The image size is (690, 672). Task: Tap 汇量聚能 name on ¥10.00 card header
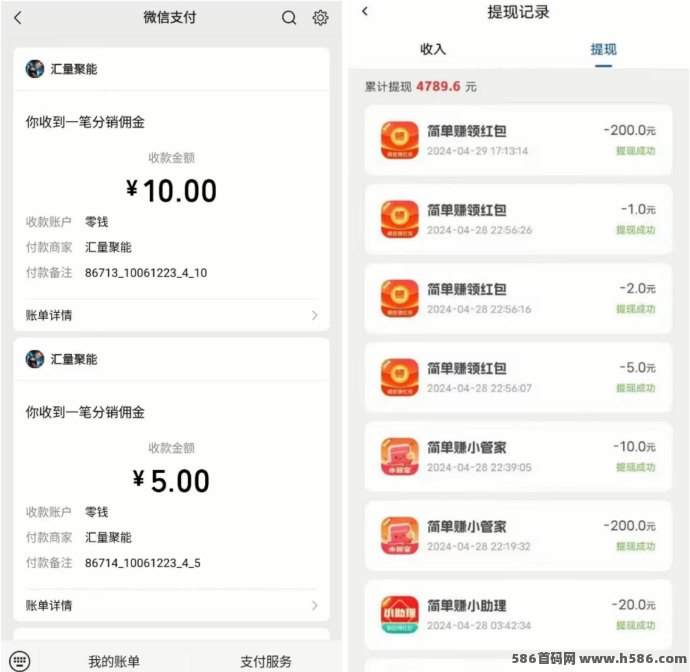coord(74,69)
